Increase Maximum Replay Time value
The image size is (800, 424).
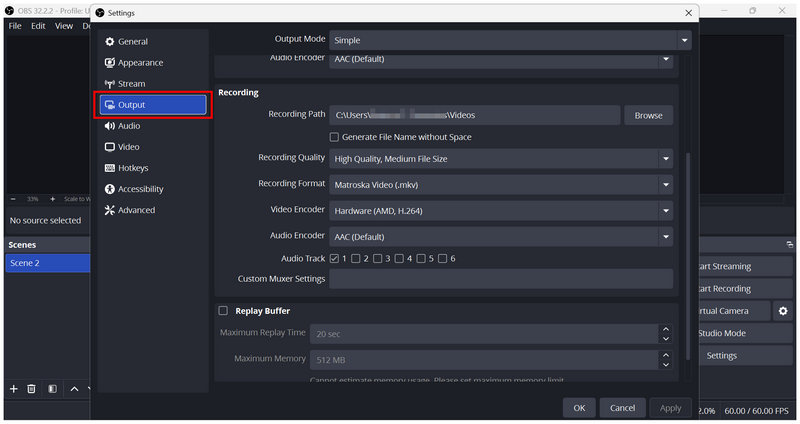pyautogui.click(x=666, y=329)
